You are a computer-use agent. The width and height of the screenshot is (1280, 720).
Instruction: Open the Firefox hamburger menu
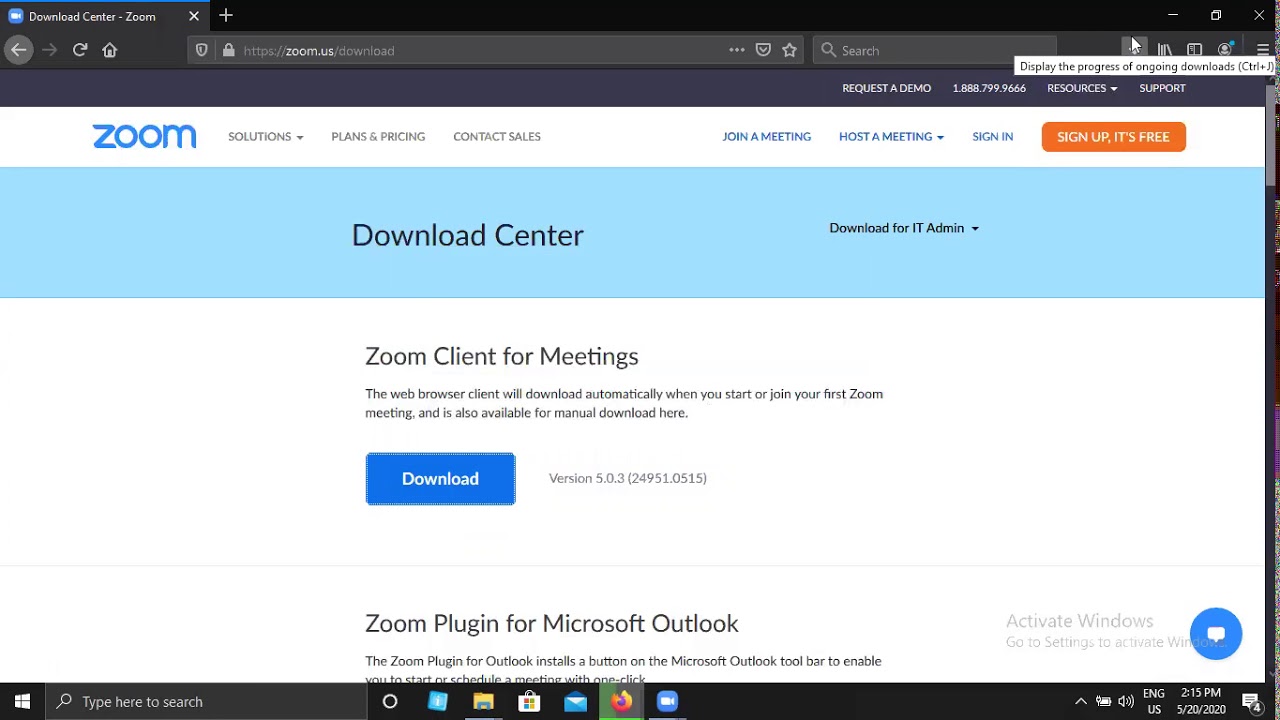1262,50
